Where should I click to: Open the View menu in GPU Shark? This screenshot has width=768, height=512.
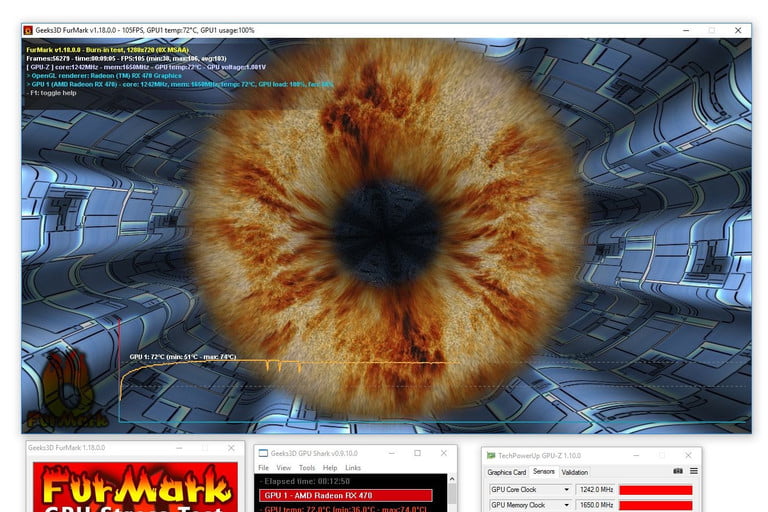pyautogui.click(x=284, y=468)
